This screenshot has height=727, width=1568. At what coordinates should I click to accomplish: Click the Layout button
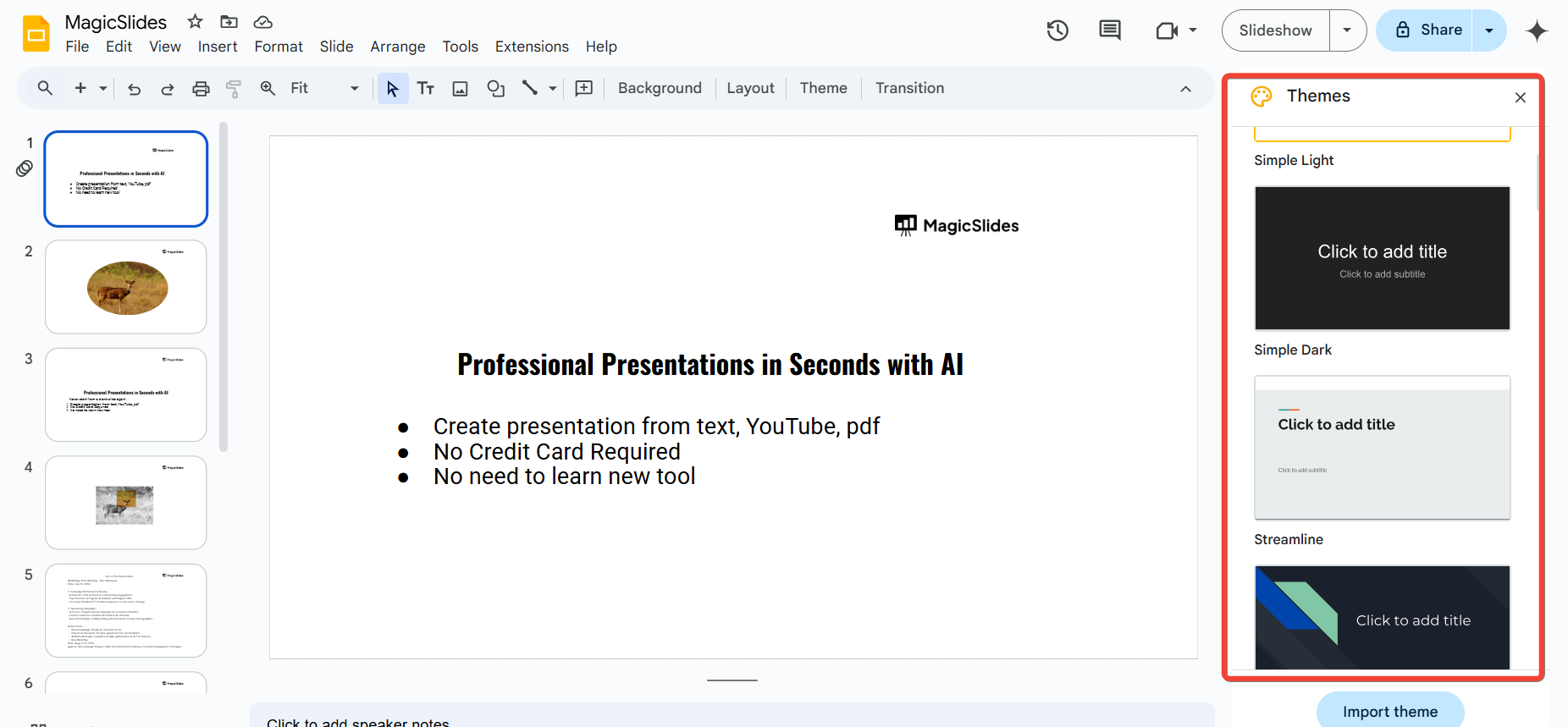[750, 88]
